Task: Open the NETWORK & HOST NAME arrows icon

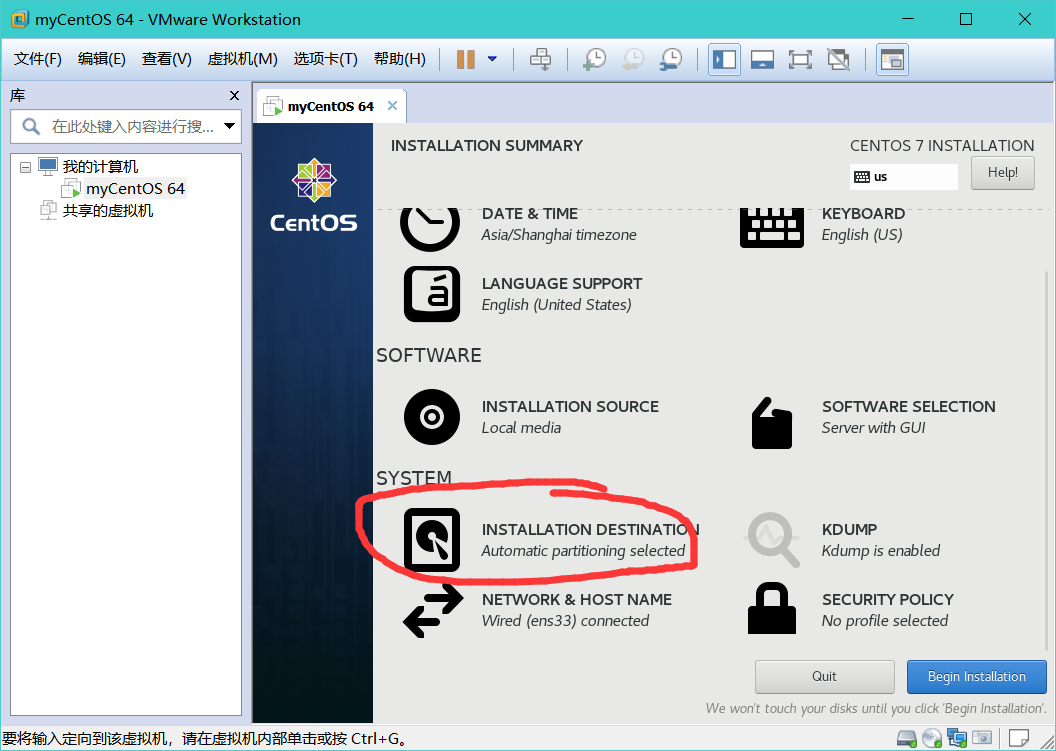Action: [x=433, y=610]
